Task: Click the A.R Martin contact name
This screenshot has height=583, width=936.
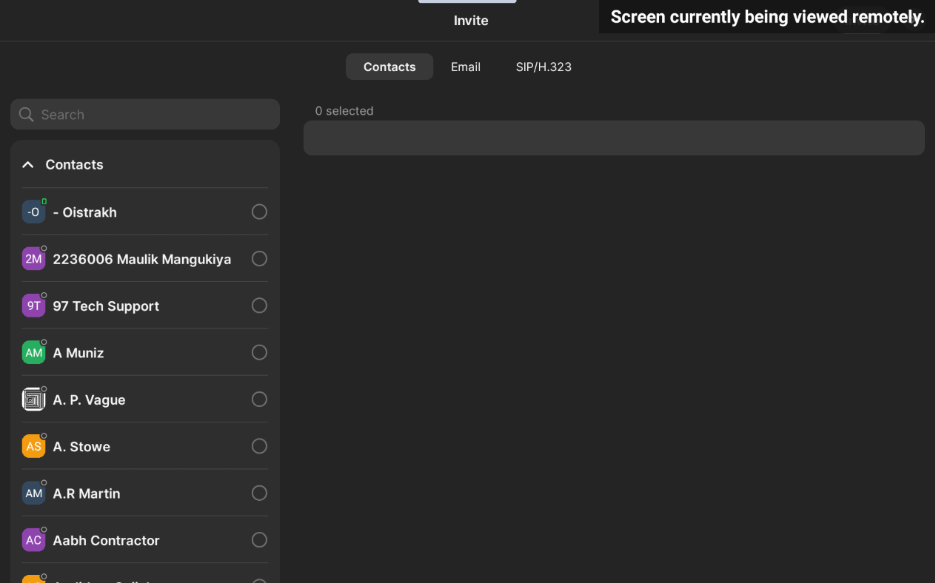Action: [x=87, y=493]
